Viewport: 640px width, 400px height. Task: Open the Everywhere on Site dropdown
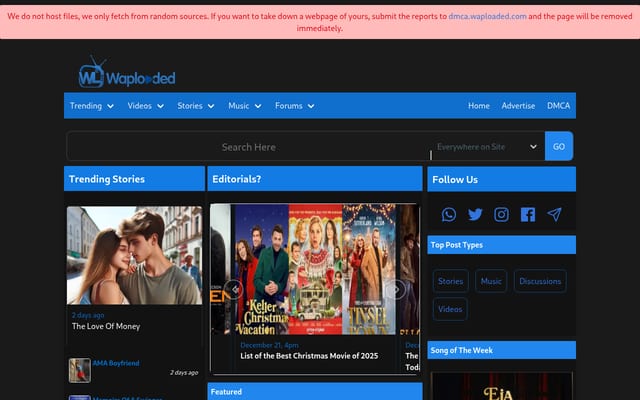pyautogui.click(x=487, y=147)
